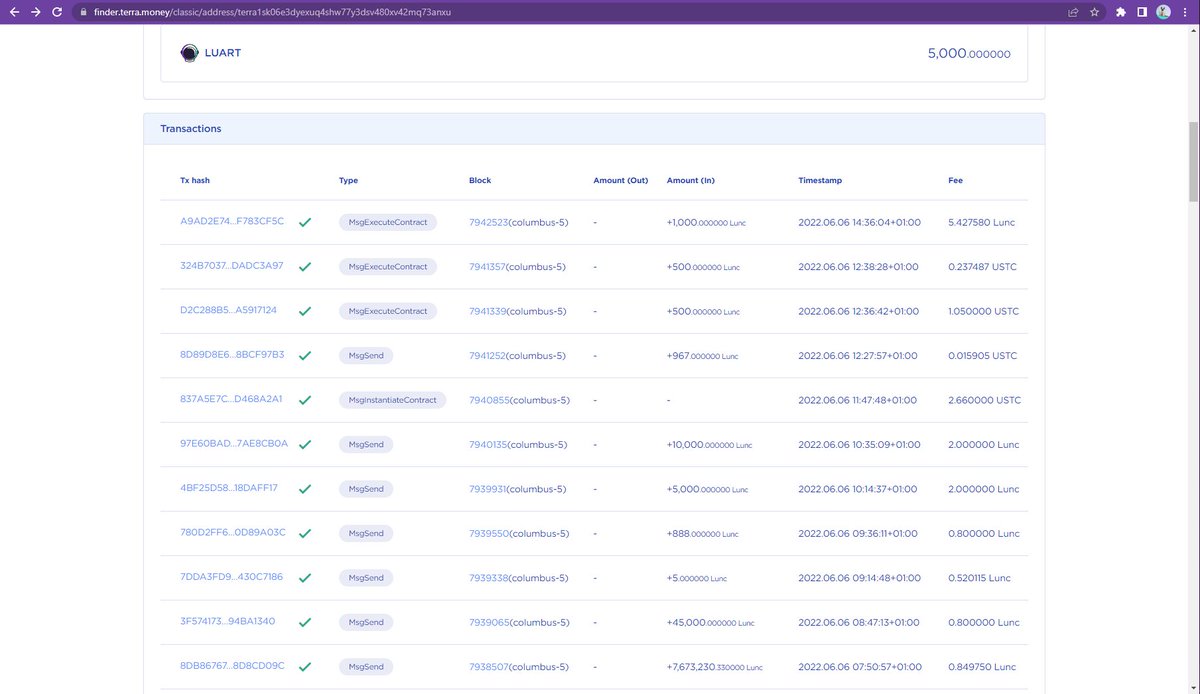Open transaction 8DB86767...8D8CD09C
This screenshot has height=694, width=1200.
[x=232, y=666]
